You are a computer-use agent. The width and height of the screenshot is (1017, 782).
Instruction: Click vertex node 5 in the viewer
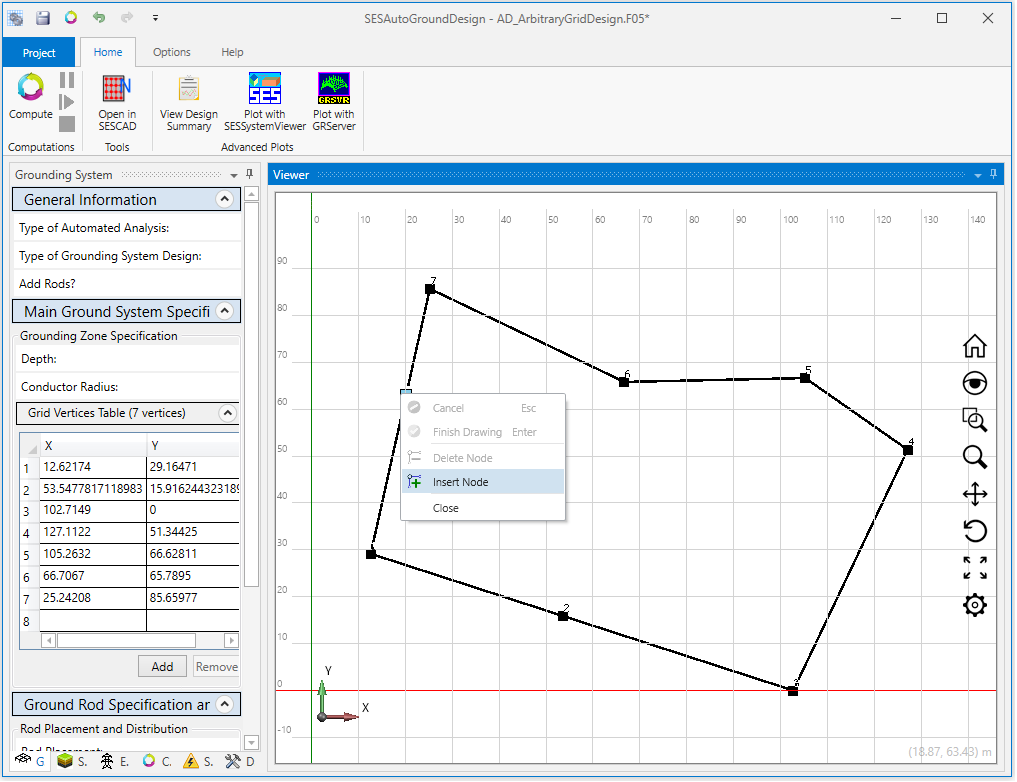(805, 378)
